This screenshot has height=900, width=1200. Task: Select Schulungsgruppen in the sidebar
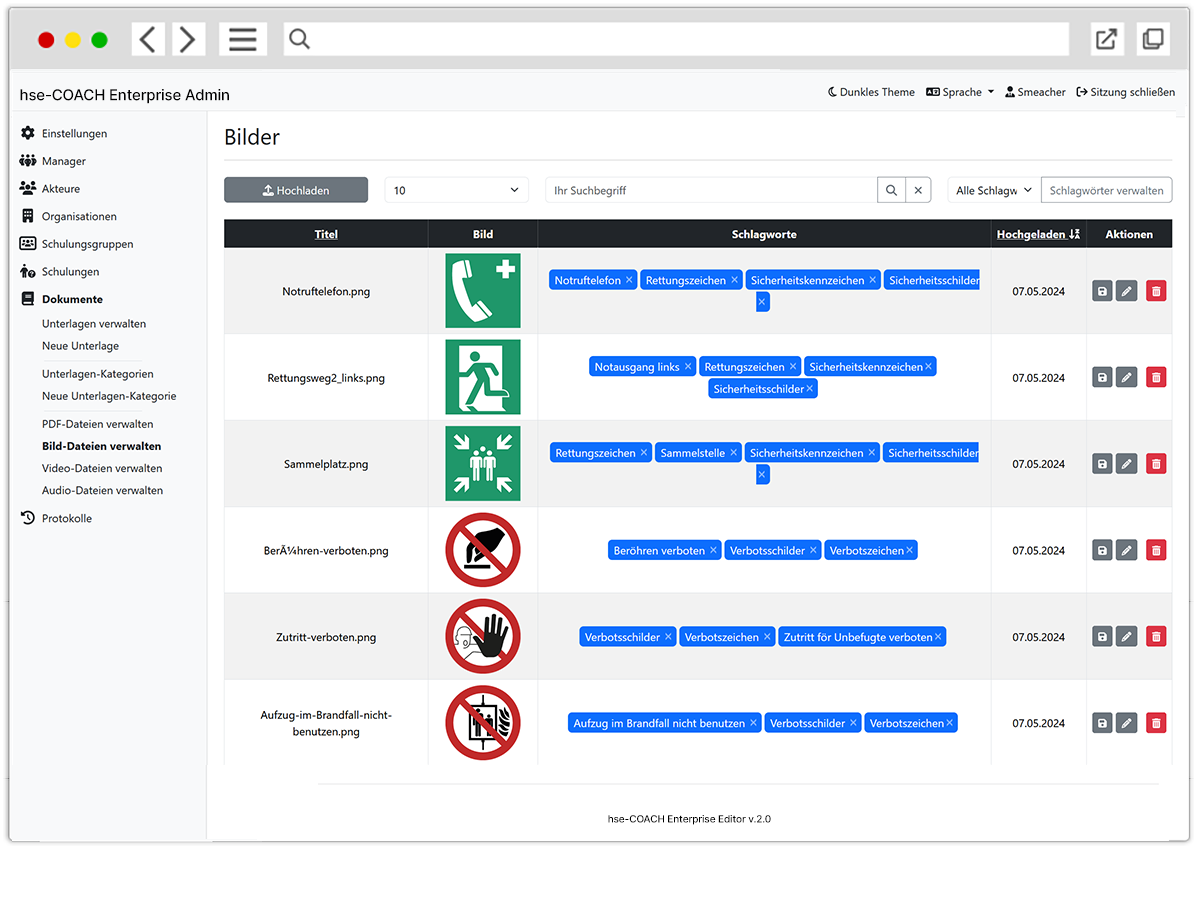coord(87,244)
